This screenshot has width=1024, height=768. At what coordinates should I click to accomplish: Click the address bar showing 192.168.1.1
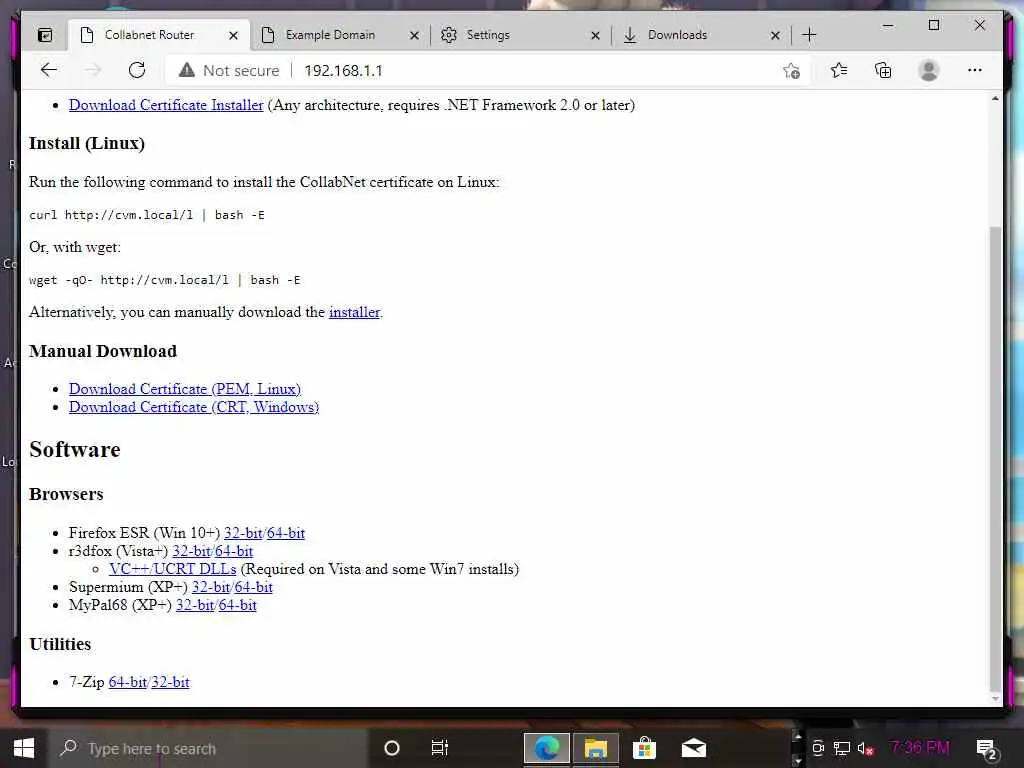343,71
